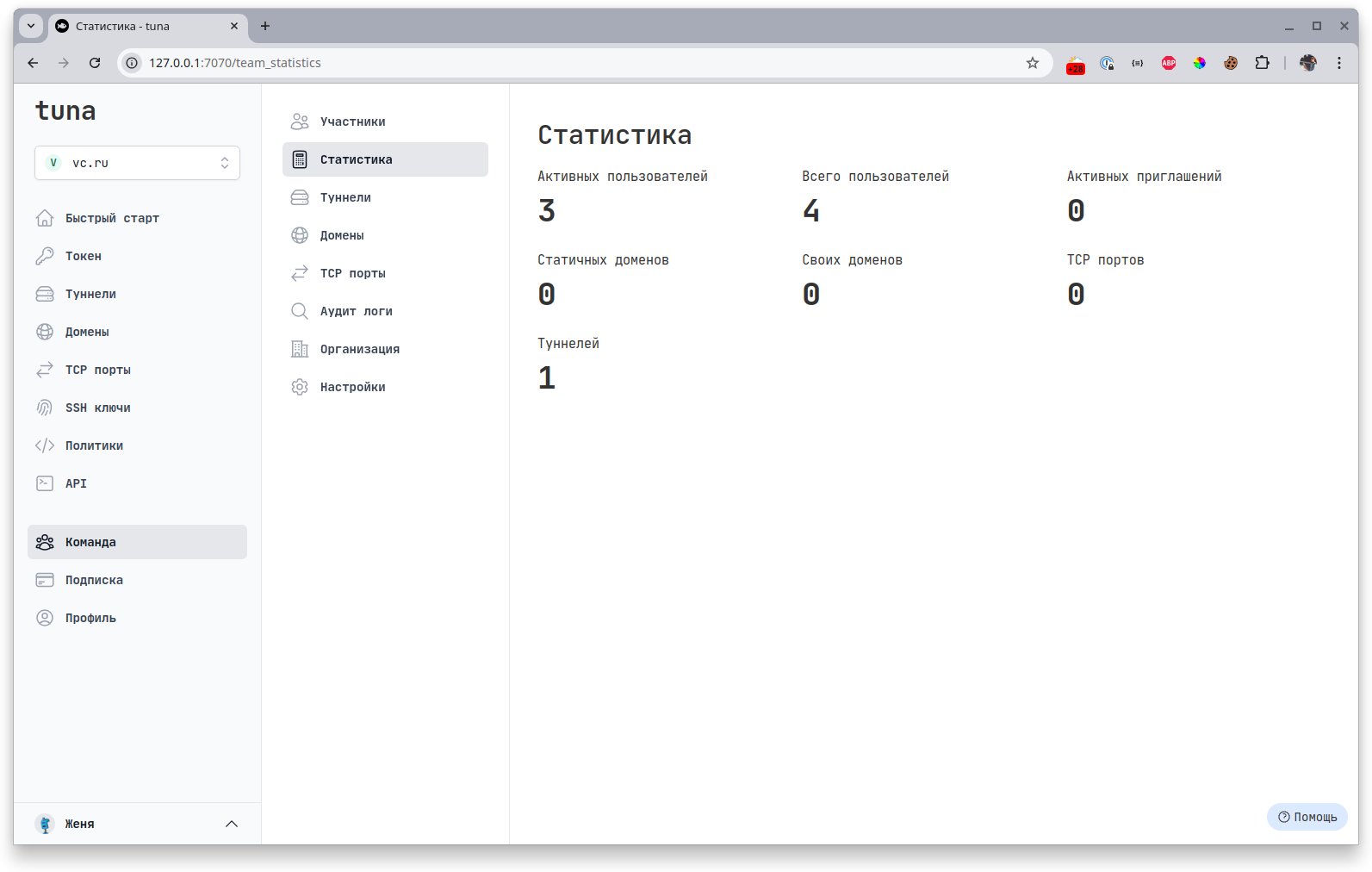1372x872 pixels.
Task: Click the building icon for Организация
Action: tap(300, 349)
